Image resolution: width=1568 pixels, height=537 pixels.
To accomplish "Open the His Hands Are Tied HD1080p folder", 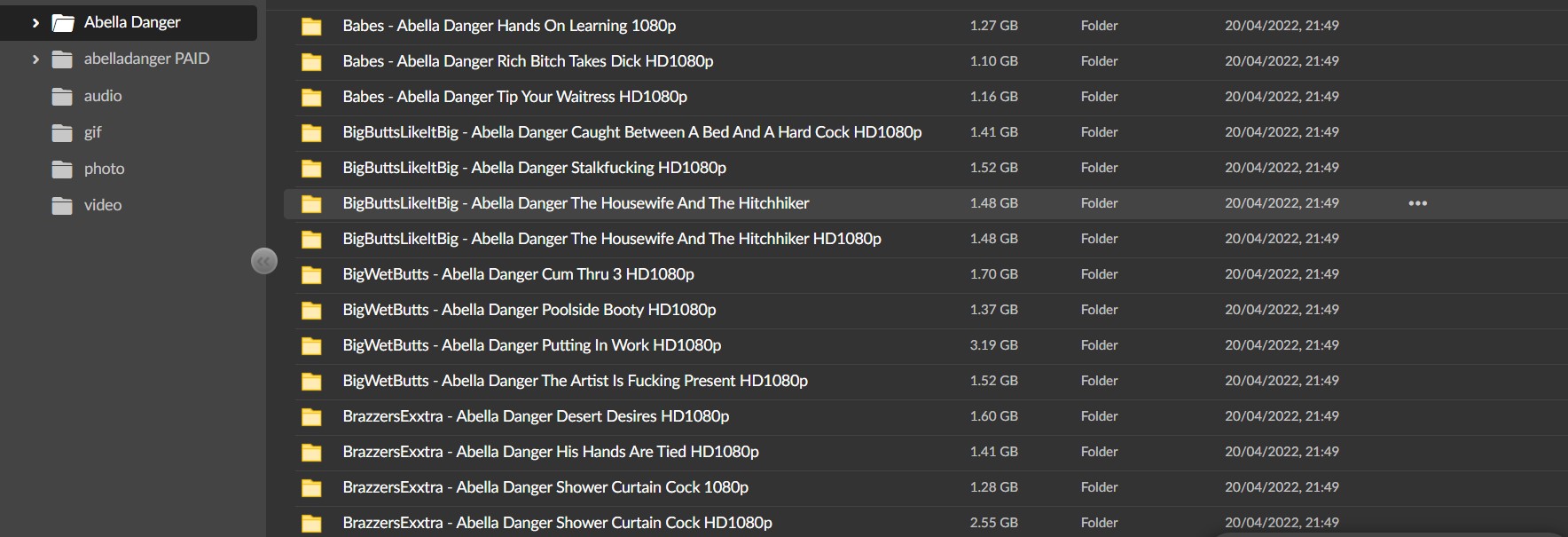I will [550, 452].
